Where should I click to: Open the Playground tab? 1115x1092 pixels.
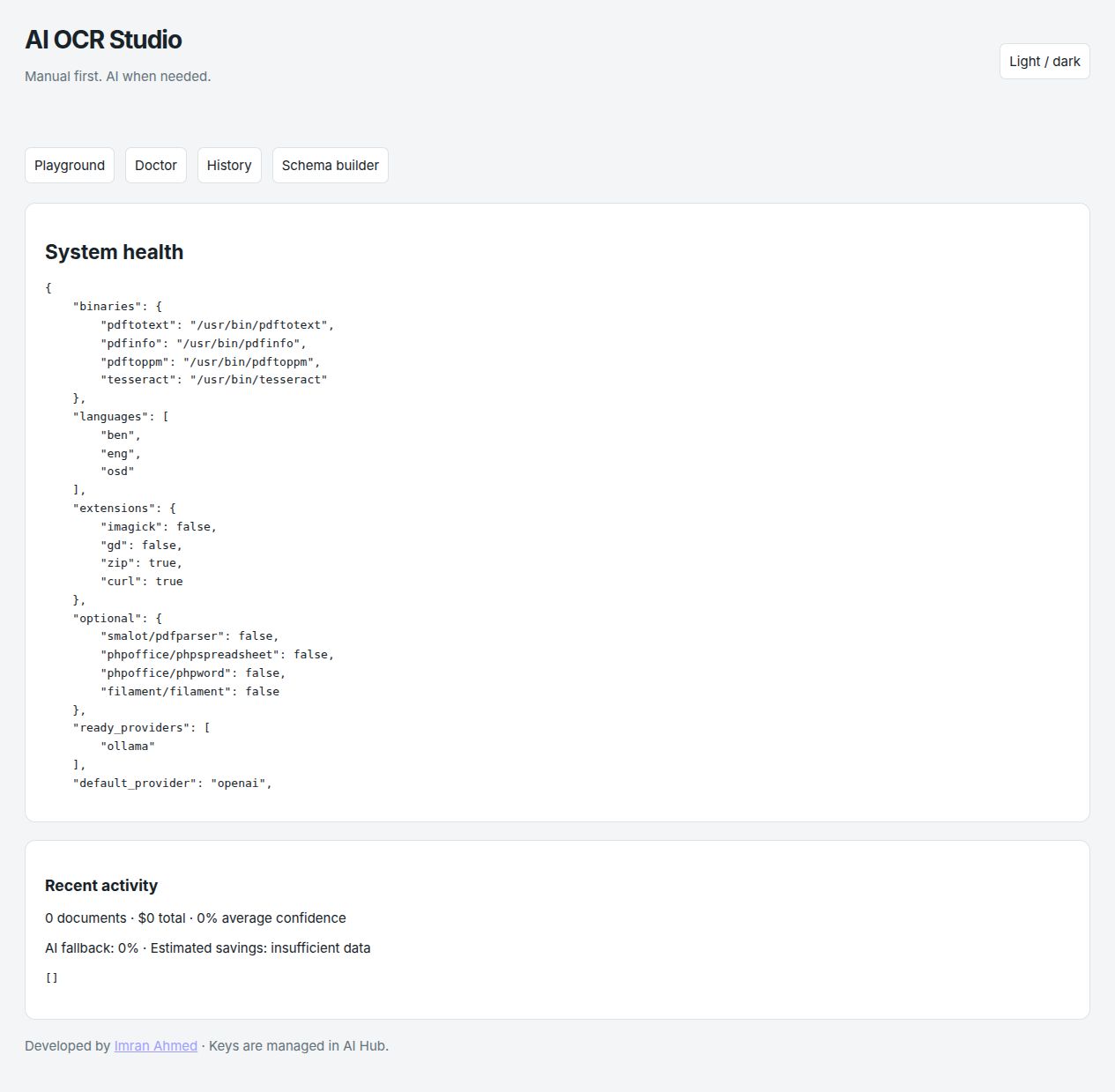tap(70, 166)
